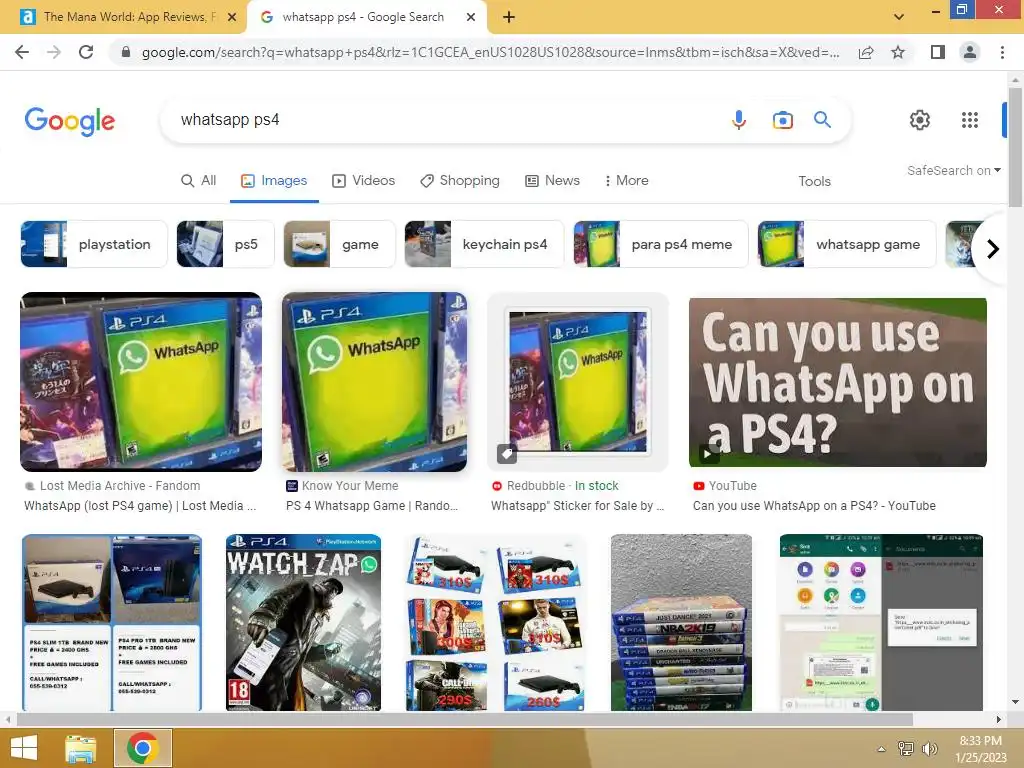Select the para ps4 meme chip
This screenshot has width=1024, height=768.
[661, 244]
